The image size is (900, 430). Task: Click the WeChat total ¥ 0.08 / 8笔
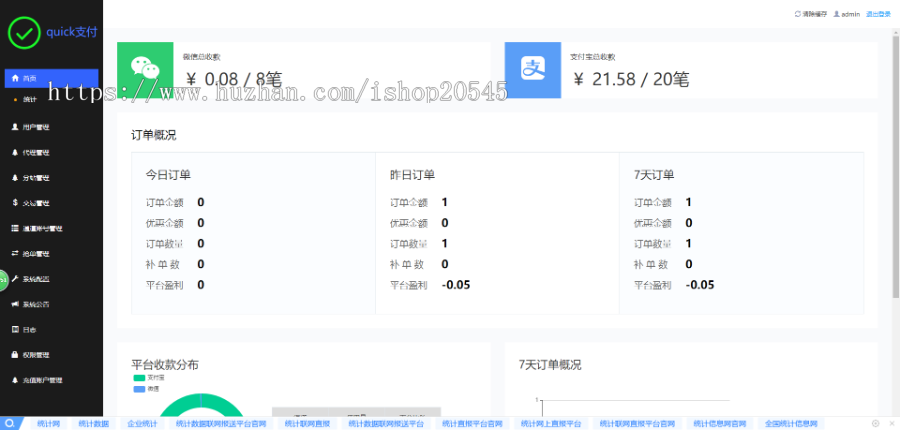232,79
